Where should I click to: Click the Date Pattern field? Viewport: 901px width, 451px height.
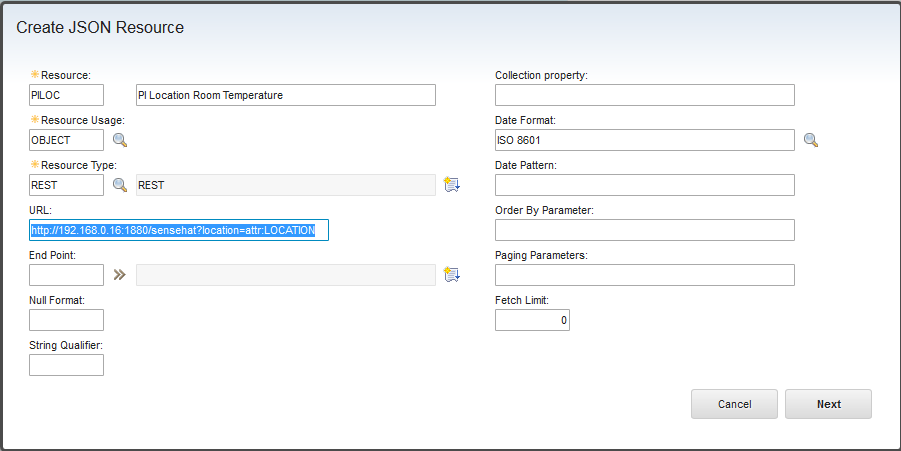[x=644, y=185]
